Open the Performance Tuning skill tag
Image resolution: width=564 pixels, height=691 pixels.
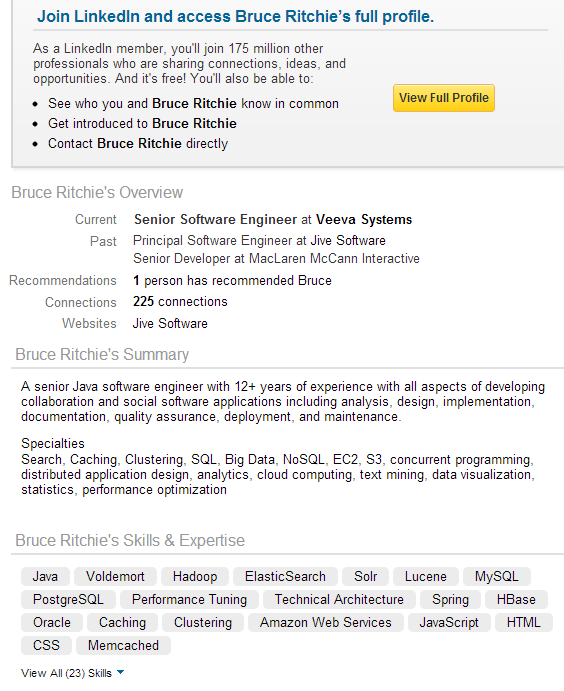point(189,599)
